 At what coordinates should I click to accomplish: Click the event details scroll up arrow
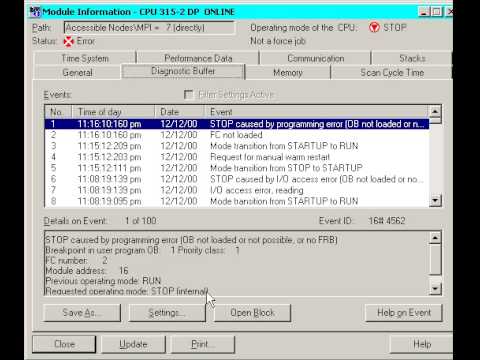[x=435, y=238]
